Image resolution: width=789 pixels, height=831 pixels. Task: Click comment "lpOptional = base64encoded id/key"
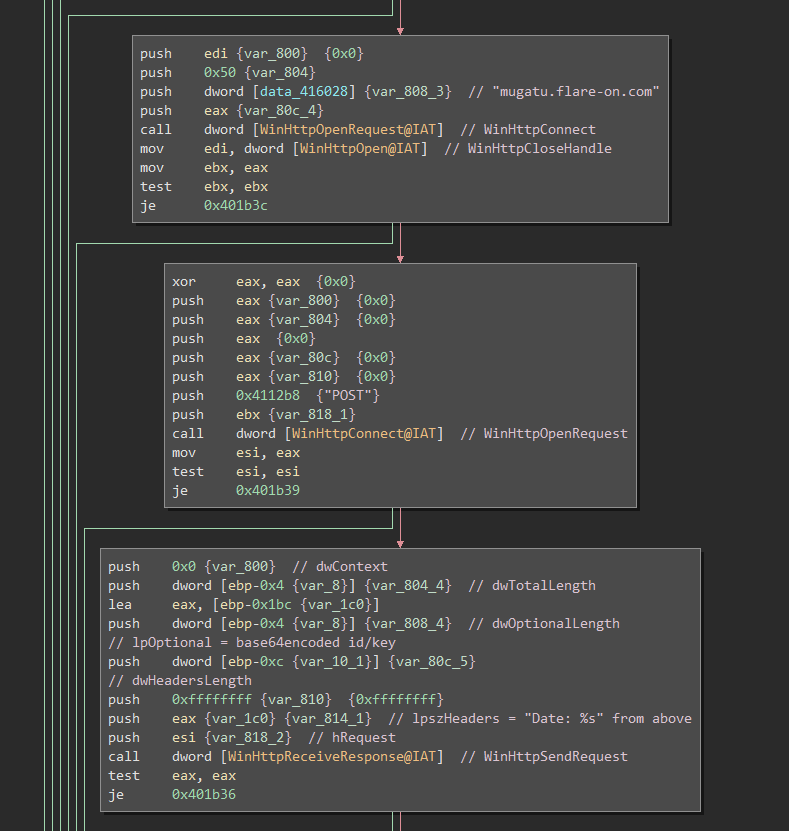tap(252, 643)
